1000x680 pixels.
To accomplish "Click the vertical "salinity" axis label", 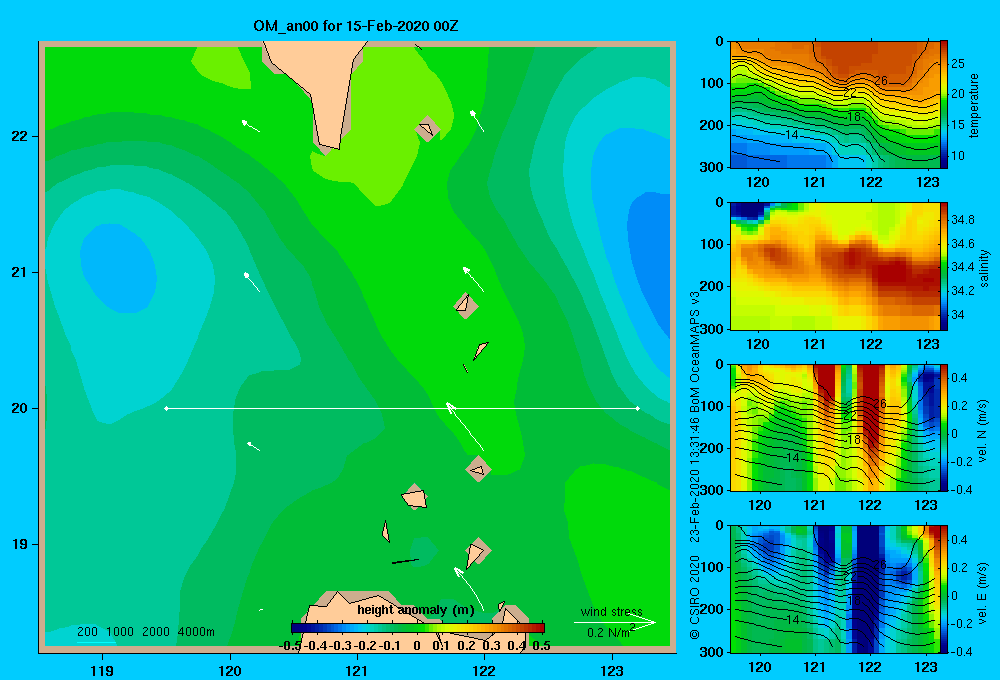I will point(985,268).
